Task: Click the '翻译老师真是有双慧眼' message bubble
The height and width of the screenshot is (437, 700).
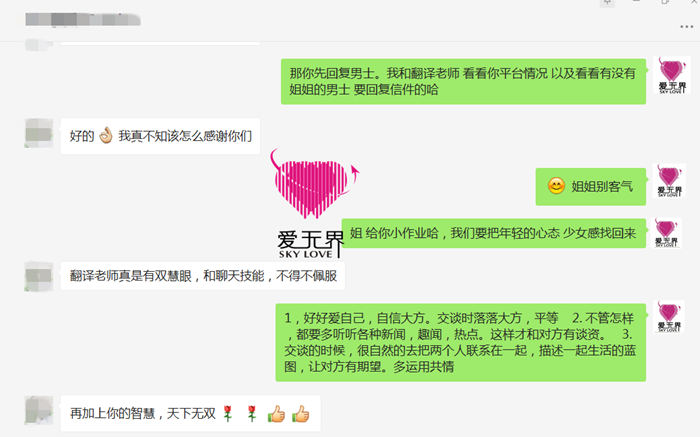Action: (x=203, y=276)
